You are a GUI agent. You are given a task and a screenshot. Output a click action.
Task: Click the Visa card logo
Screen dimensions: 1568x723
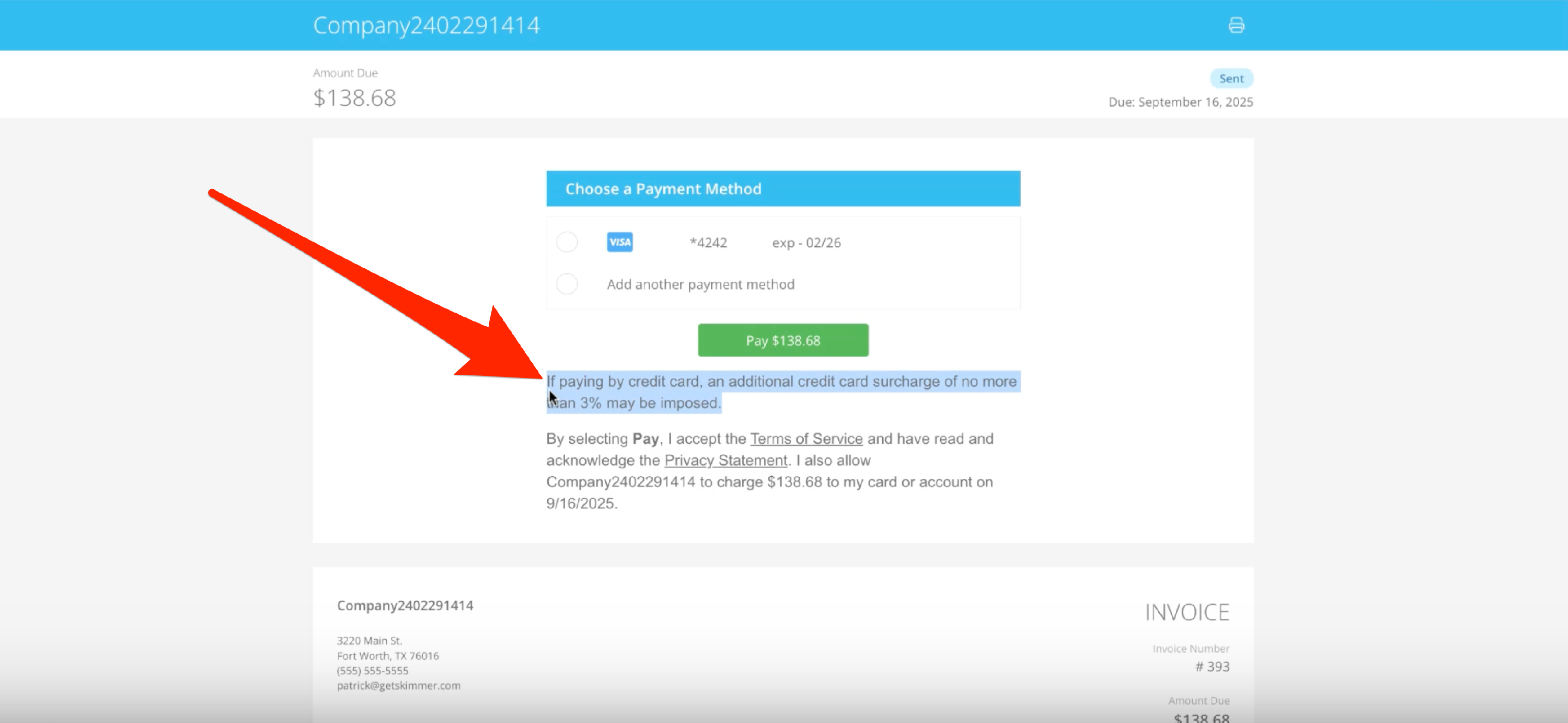[x=619, y=242]
